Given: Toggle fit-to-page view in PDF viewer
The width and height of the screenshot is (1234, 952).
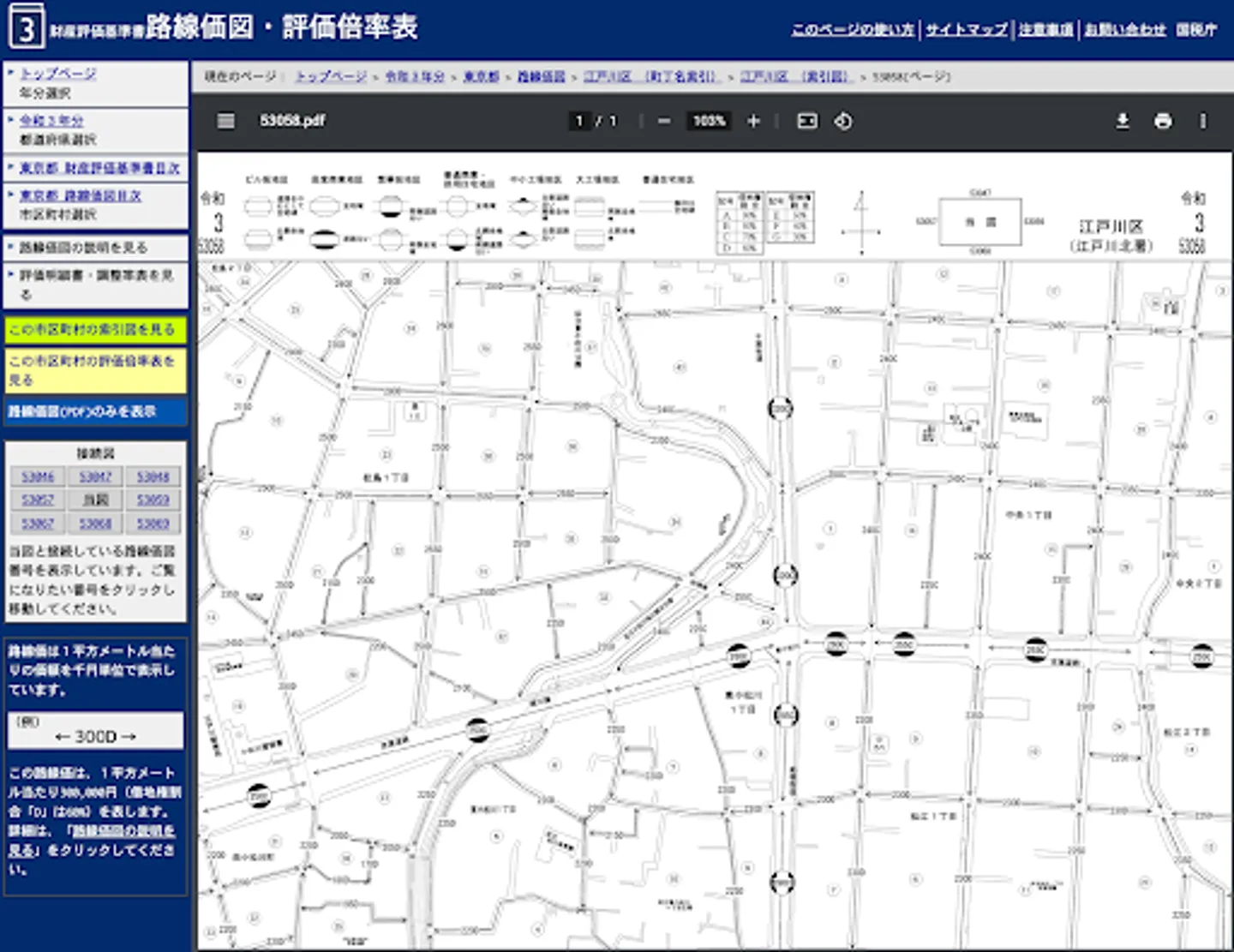Looking at the screenshot, I should click(x=806, y=122).
